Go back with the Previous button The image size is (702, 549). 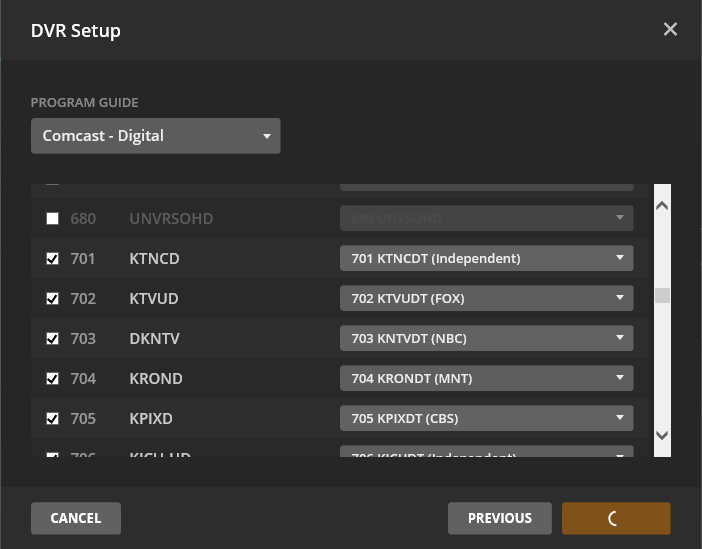[x=499, y=518]
